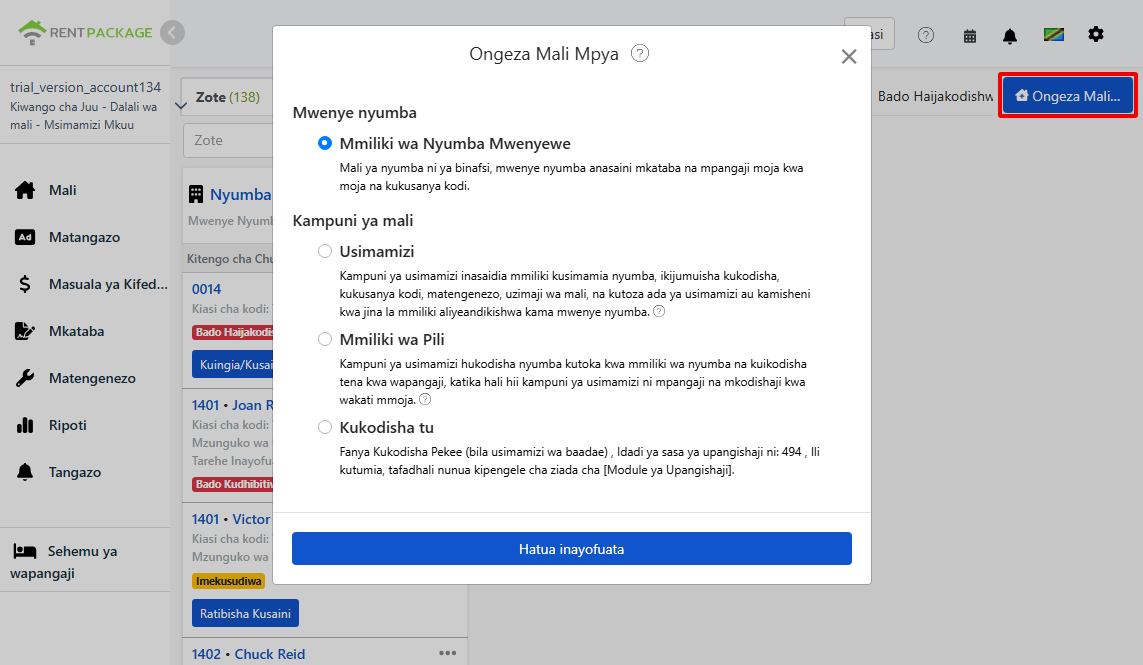Screen dimensions: 1143x665
Task: Open the Nyumba property link
Action: tap(241, 195)
